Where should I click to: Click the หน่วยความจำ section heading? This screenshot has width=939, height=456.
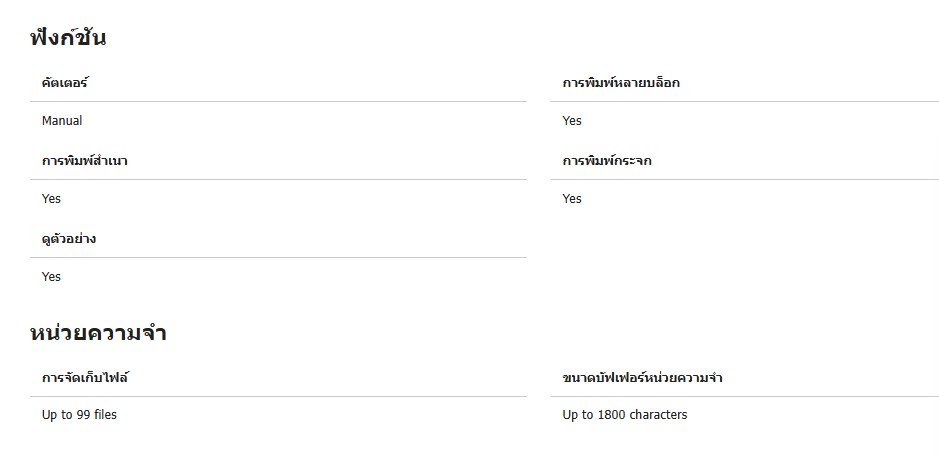(x=98, y=333)
